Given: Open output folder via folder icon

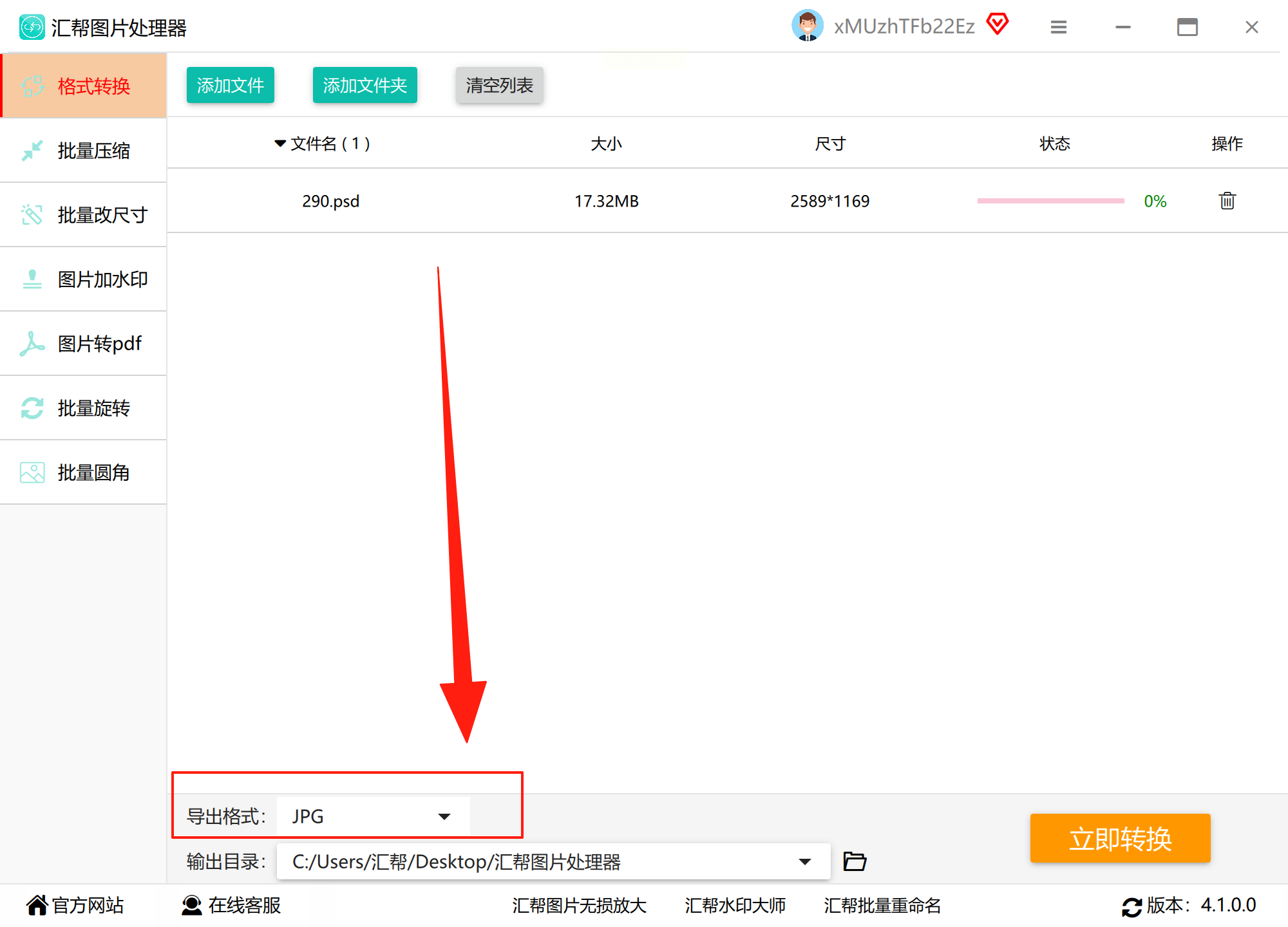Looking at the screenshot, I should tap(855, 861).
